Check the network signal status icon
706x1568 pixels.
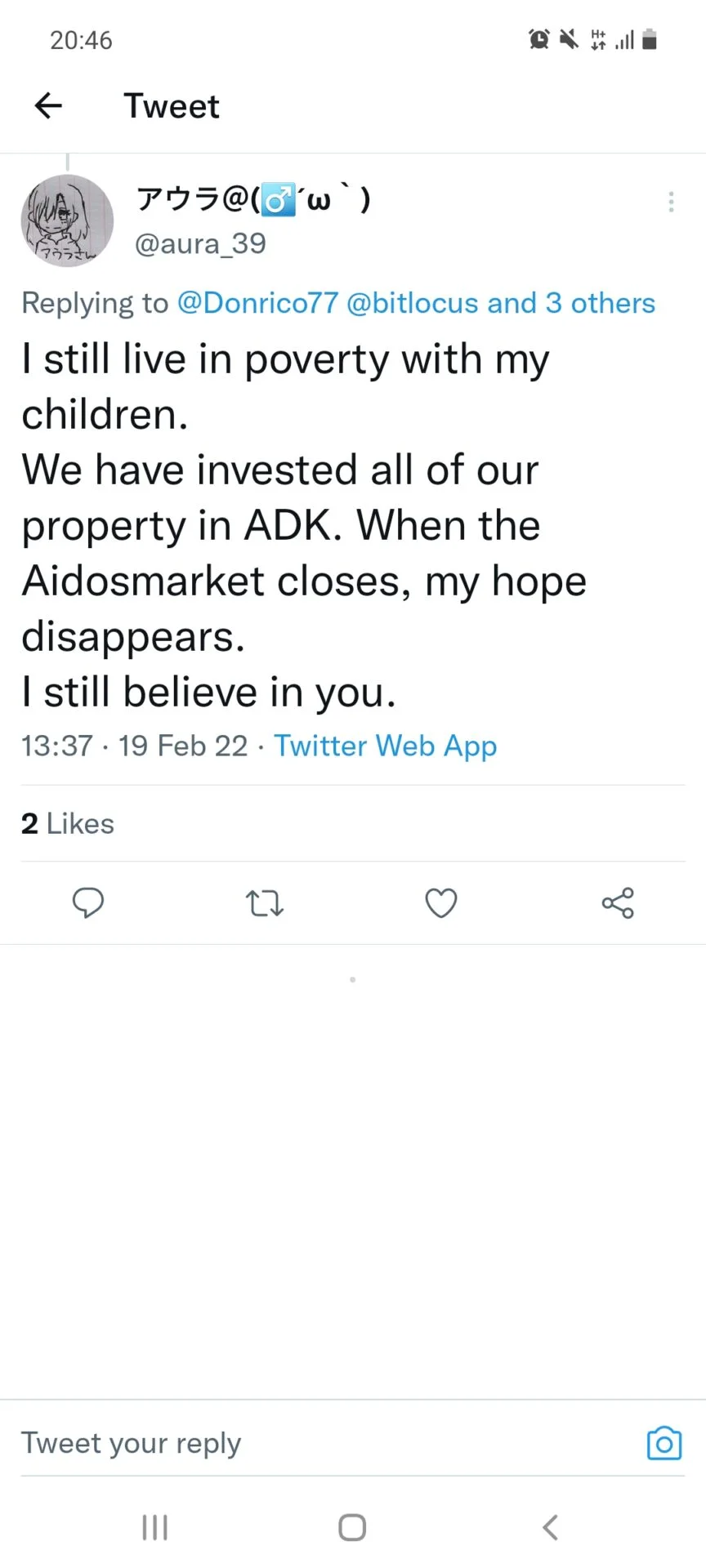pyautogui.click(x=625, y=39)
